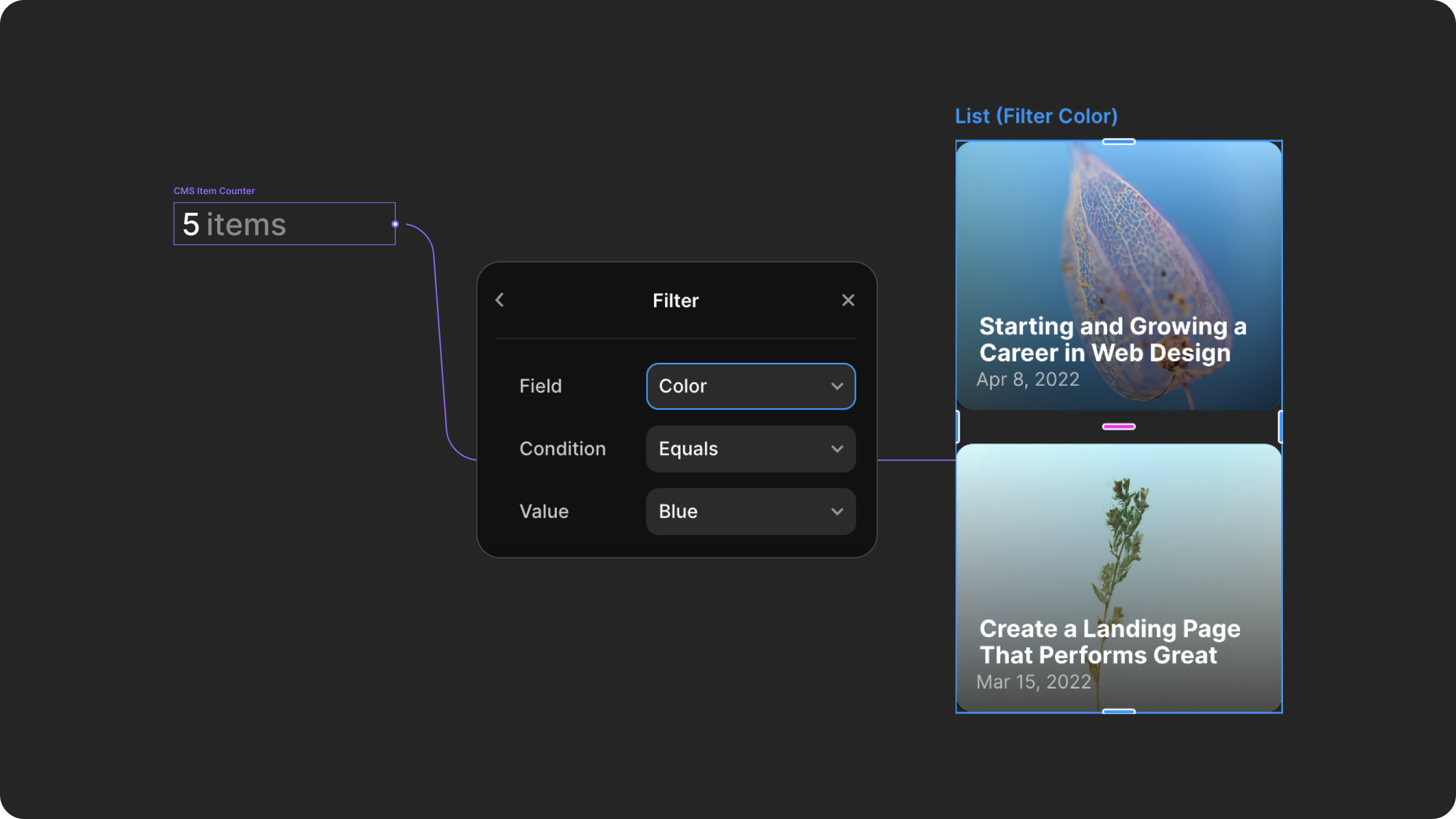Open the Field dropdown set to Color

[x=750, y=386]
